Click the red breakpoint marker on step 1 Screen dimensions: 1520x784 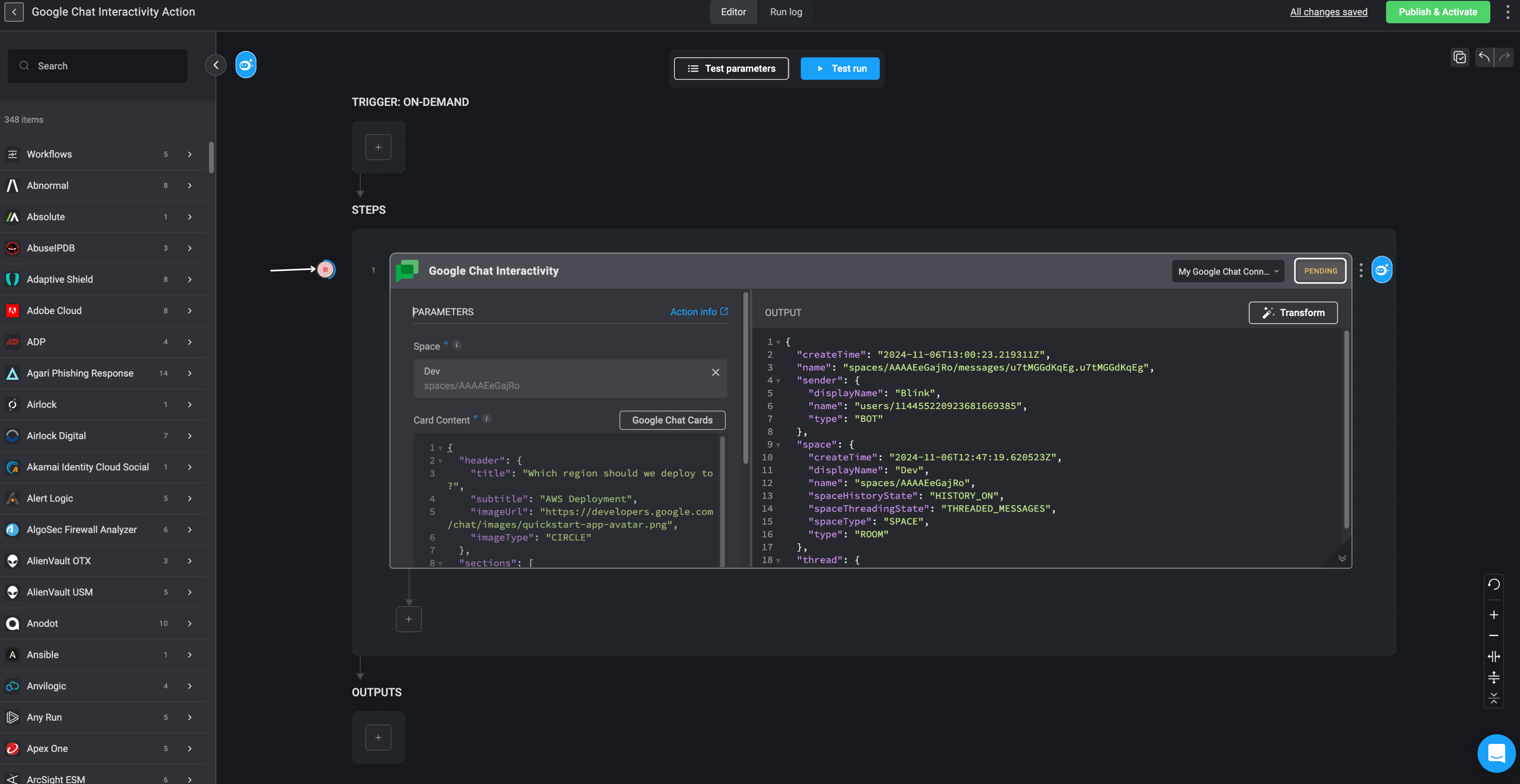[x=325, y=270]
